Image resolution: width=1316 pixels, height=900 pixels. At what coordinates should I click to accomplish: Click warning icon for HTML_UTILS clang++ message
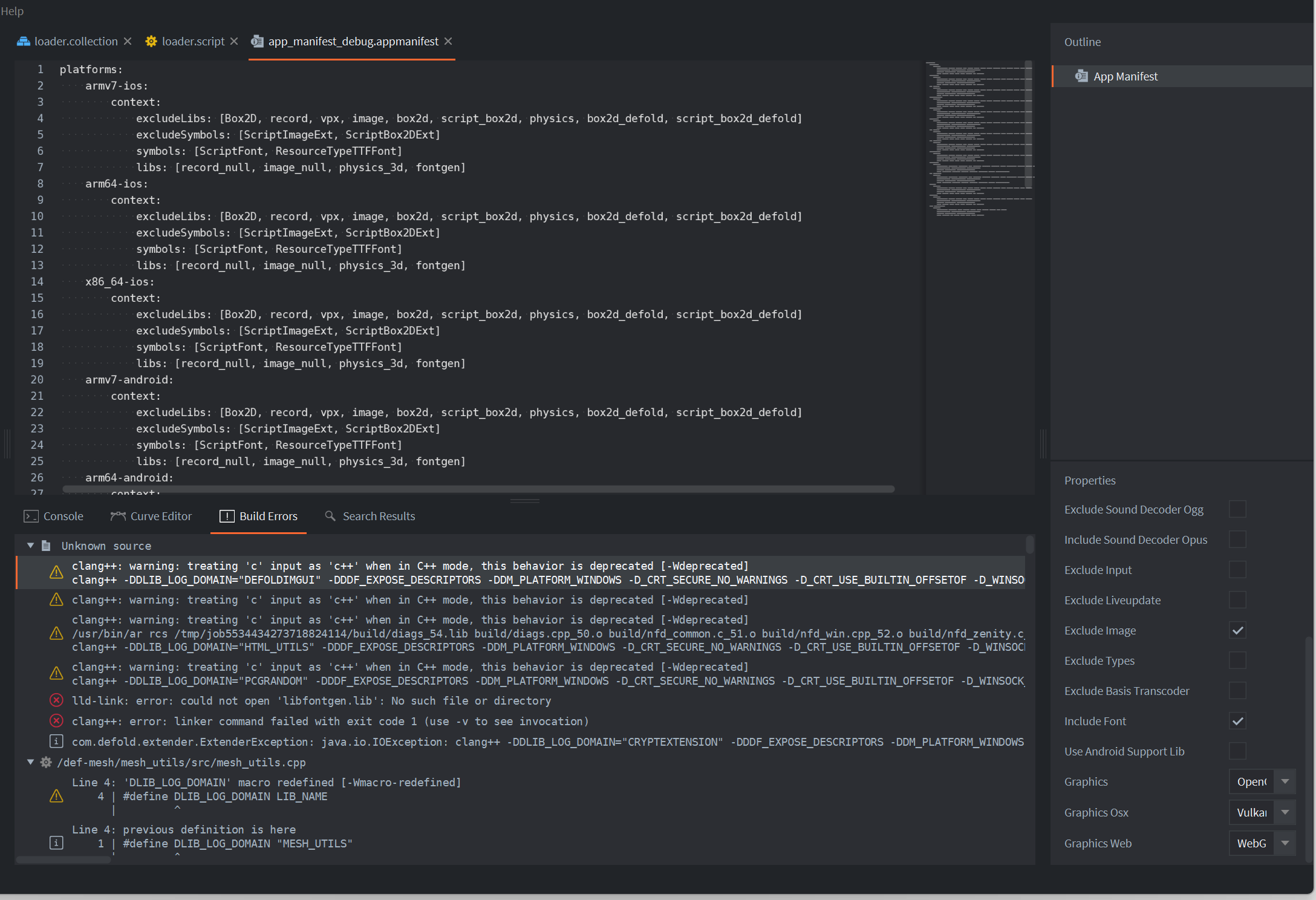tap(56, 633)
